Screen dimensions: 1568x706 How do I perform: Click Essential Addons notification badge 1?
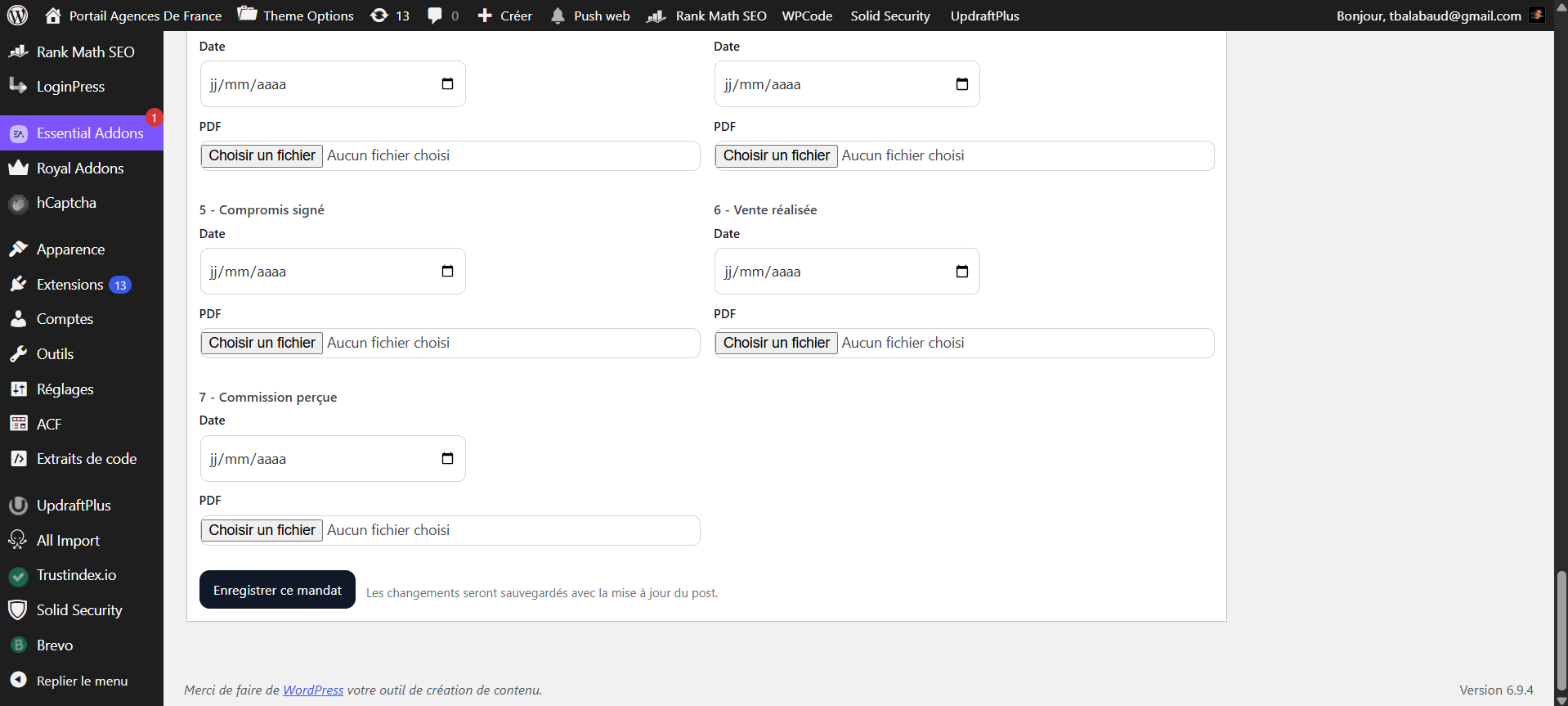154,118
